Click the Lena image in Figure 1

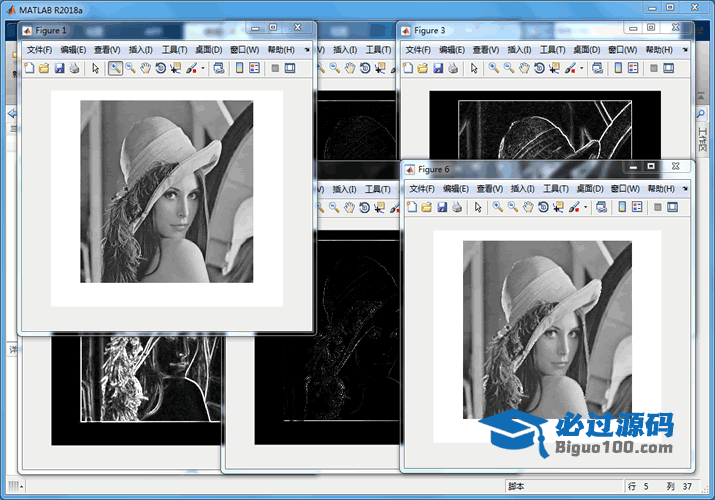pos(167,191)
